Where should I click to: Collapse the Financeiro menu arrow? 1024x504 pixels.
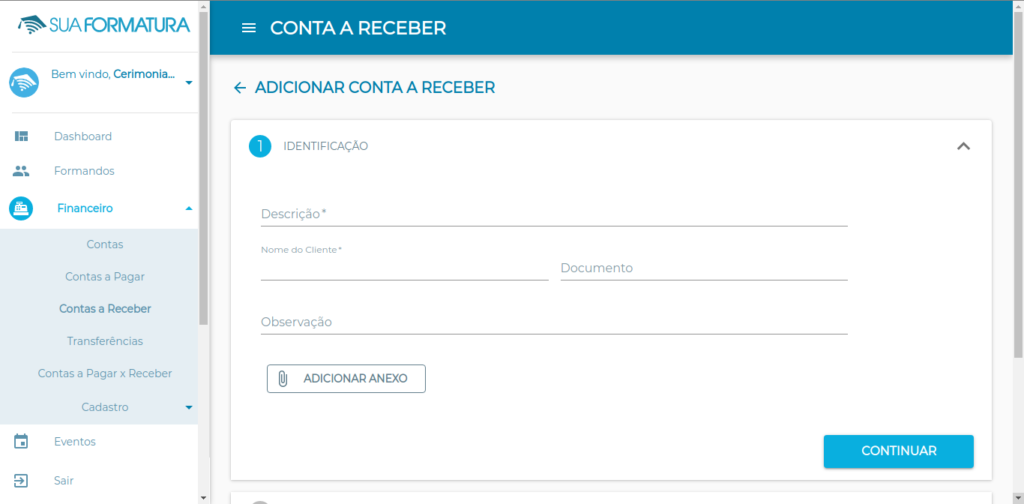click(x=189, y=208)
